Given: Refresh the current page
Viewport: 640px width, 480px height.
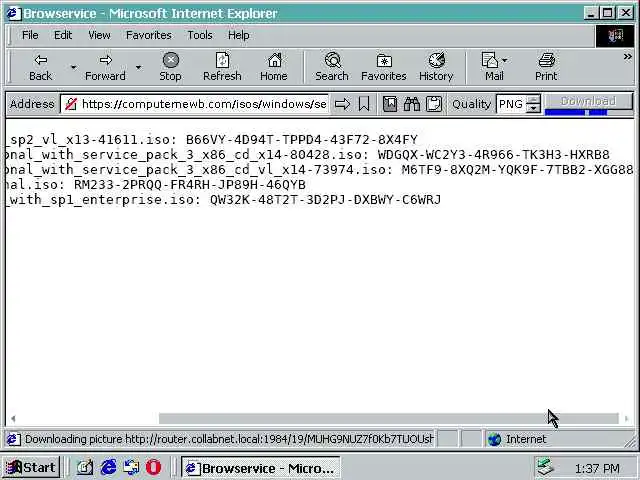Looking at the screenshot, I should 222,67.
